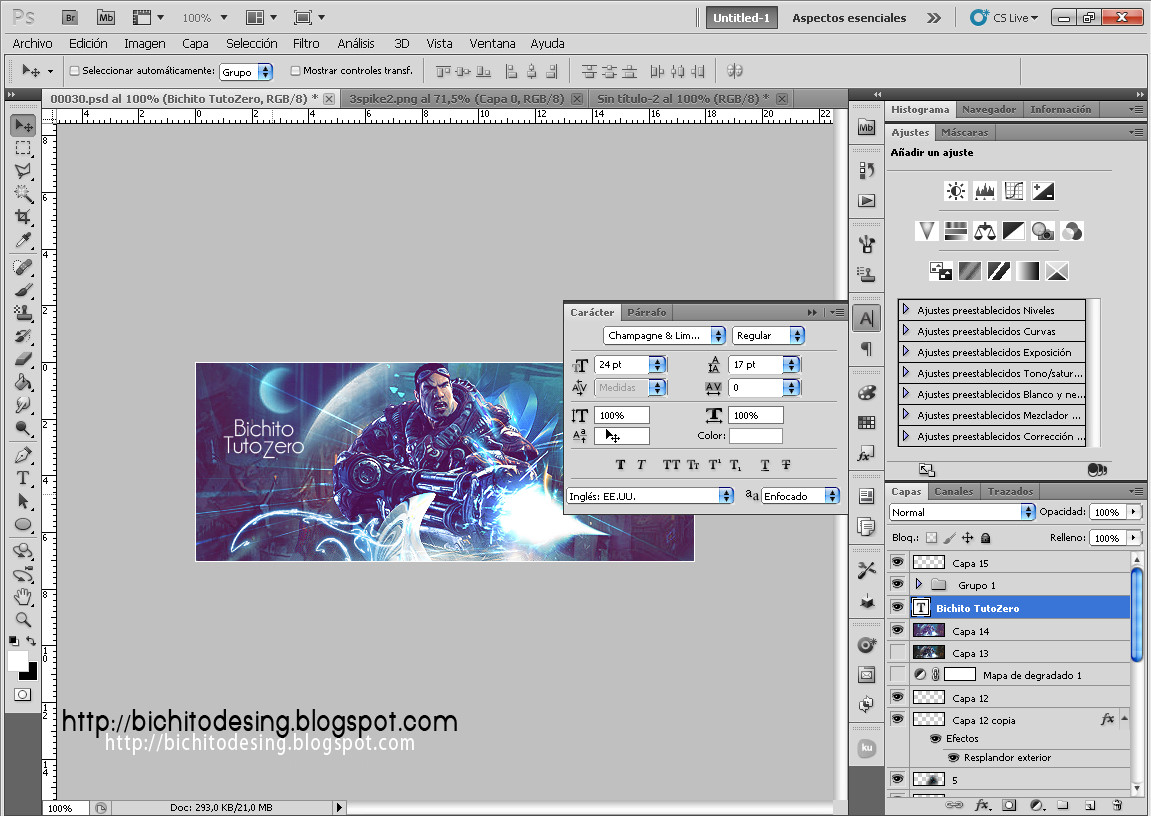Viewport: 1151px width, 816px height.
Task: Toggle Mostrar controles transf. checkbox
Action: click(x=295, y=70)
